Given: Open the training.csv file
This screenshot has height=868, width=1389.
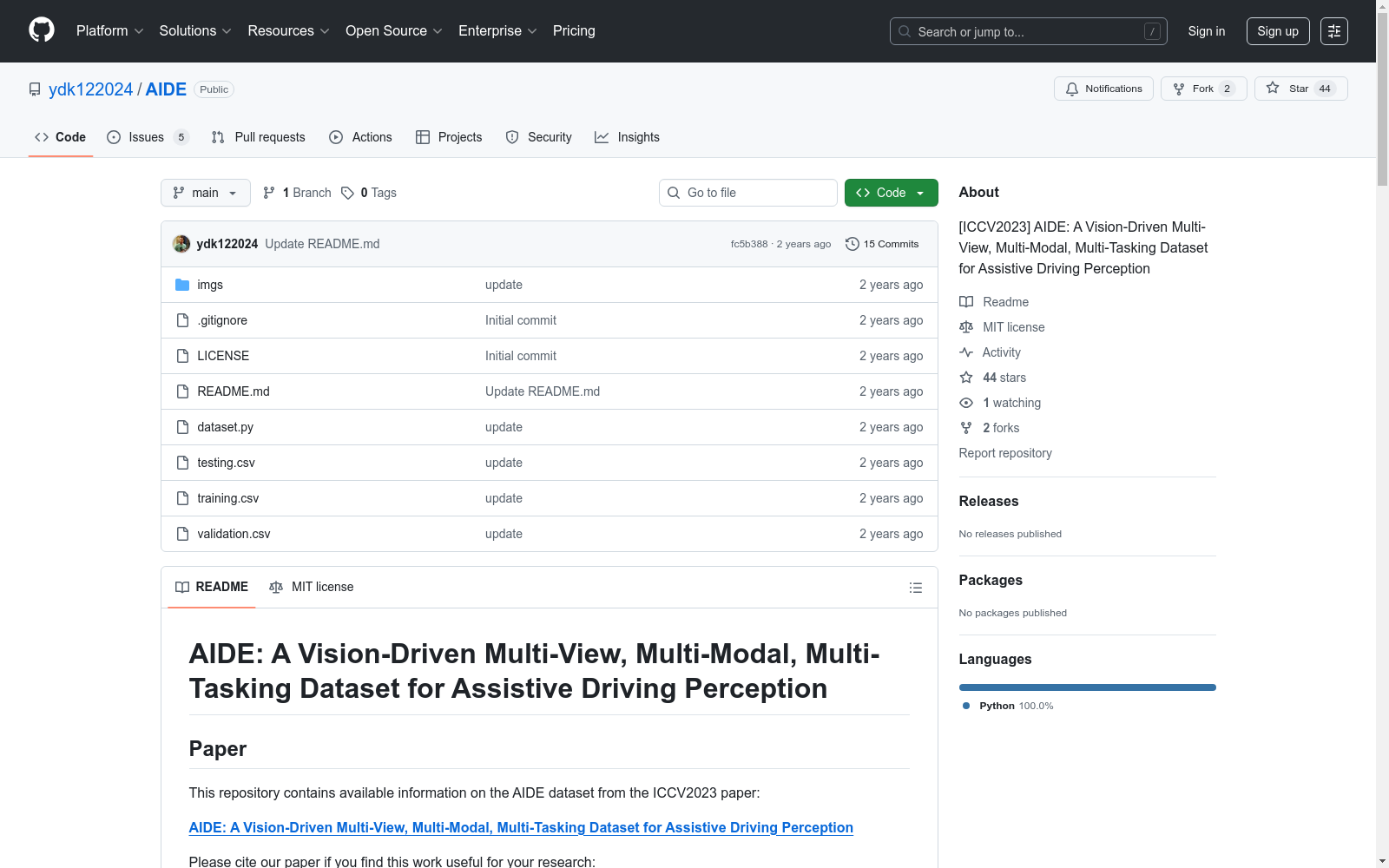Looking at the screenshot, I should pyautogui.click(x=228, y=498).
